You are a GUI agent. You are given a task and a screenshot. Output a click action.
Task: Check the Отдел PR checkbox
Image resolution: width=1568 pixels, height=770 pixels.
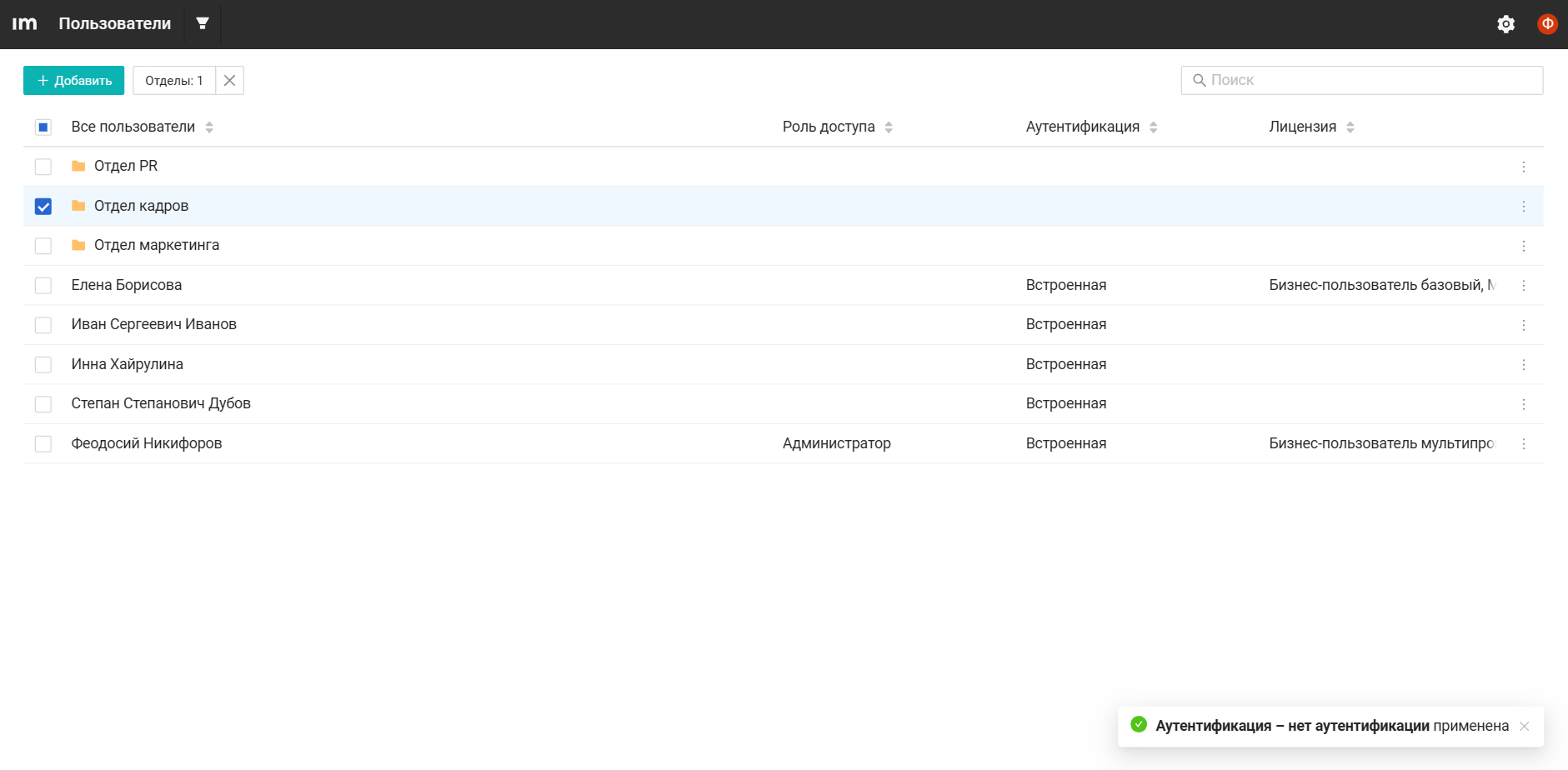point(43,167)
